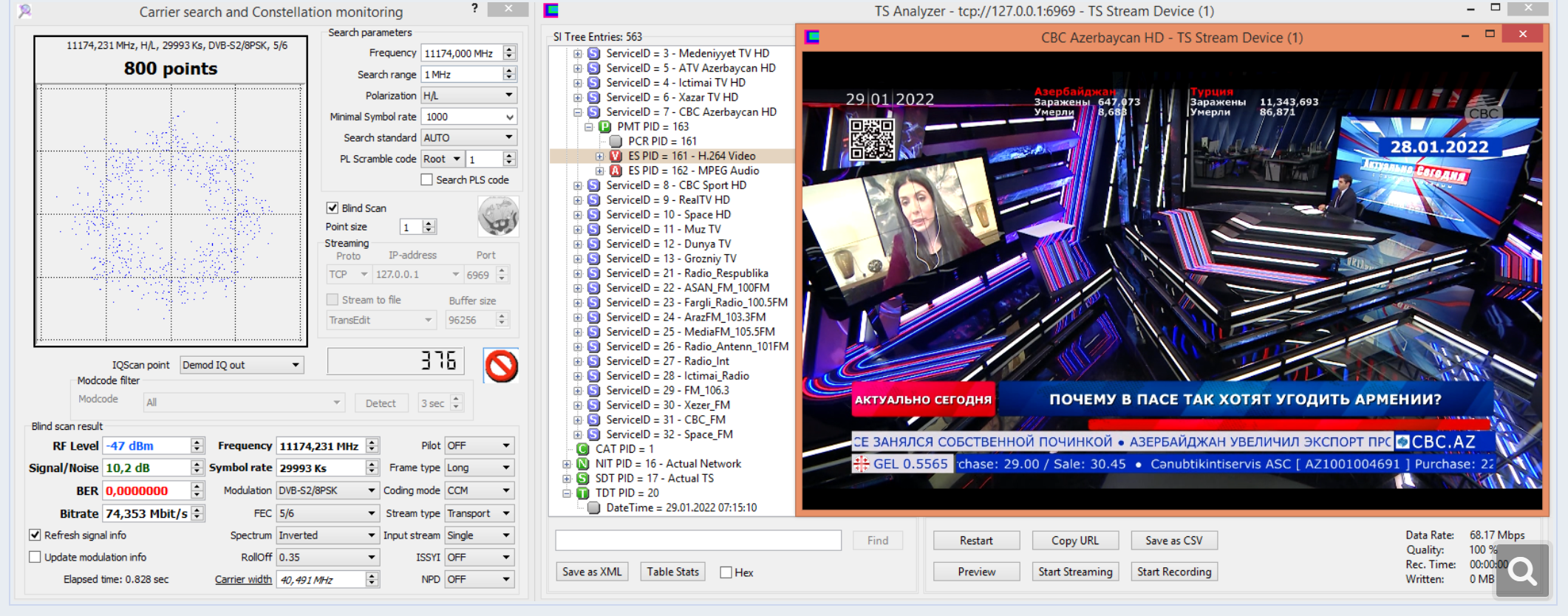This screenshot has width=1568, height=616.
Task: Open the Minimal Symbol rate dropdown
Action: 468,117
